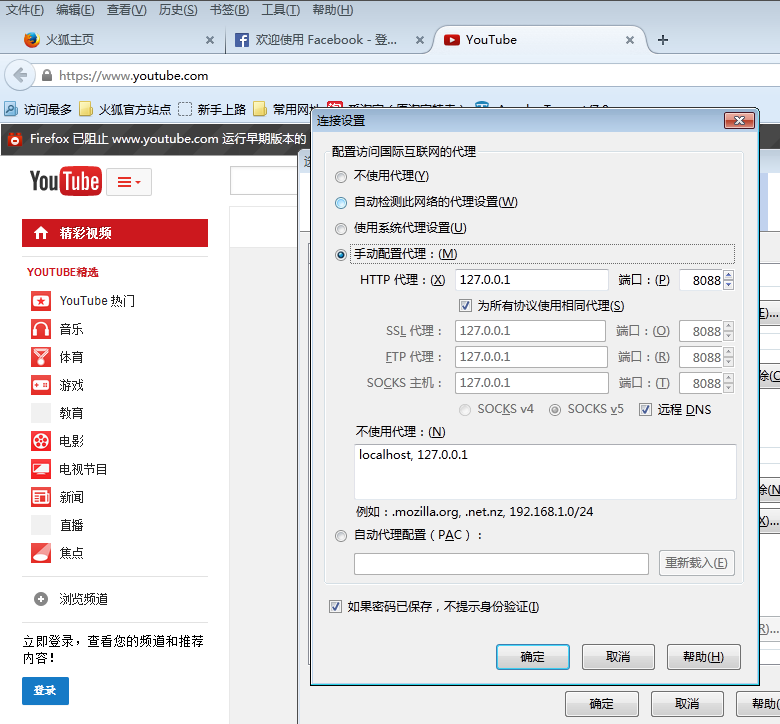780x724 pixels.
Task: Click the 体育 medal icon
Action: click(41, 357)
